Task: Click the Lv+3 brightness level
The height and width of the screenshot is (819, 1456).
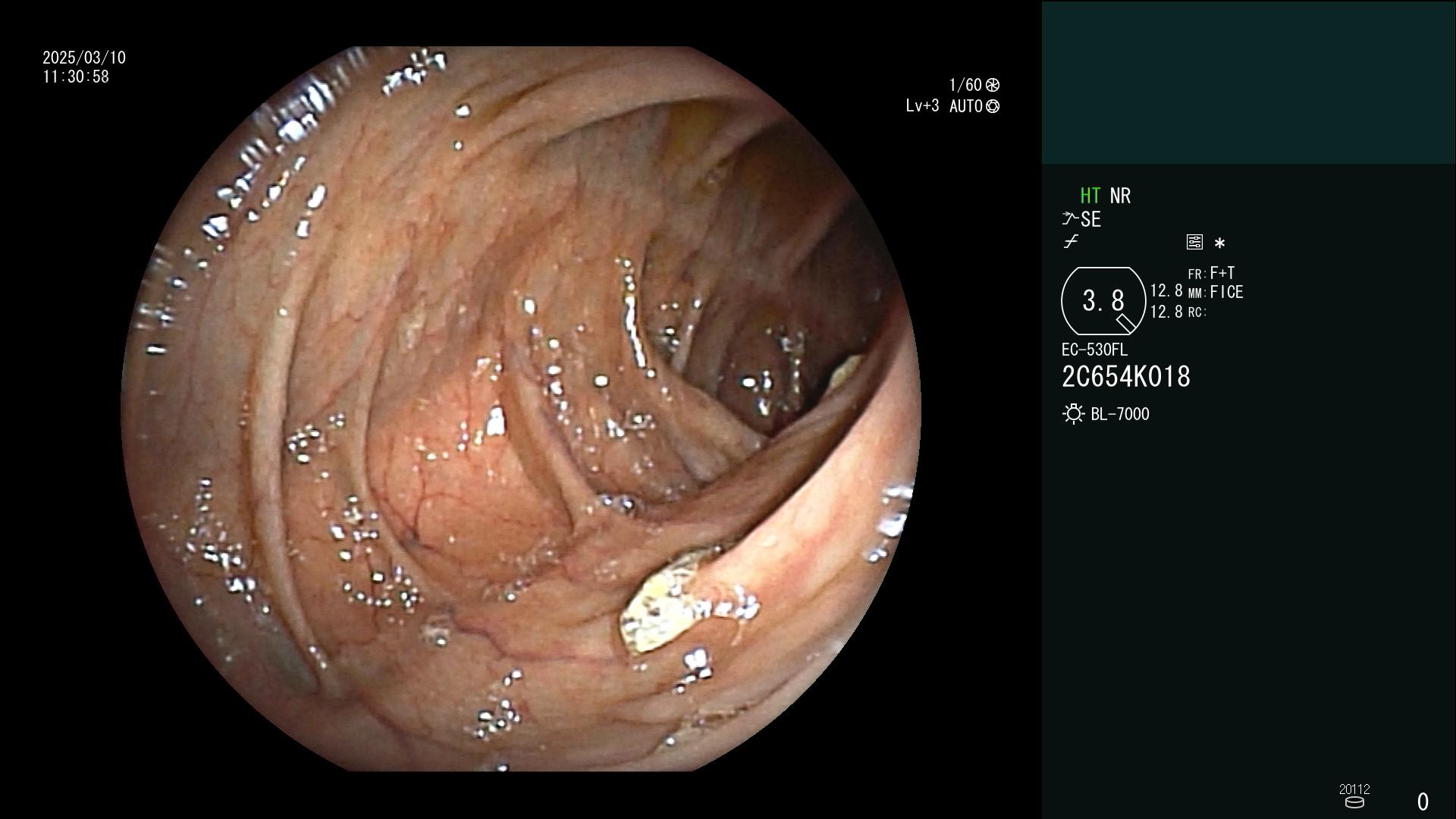Action: click(922, 105)
